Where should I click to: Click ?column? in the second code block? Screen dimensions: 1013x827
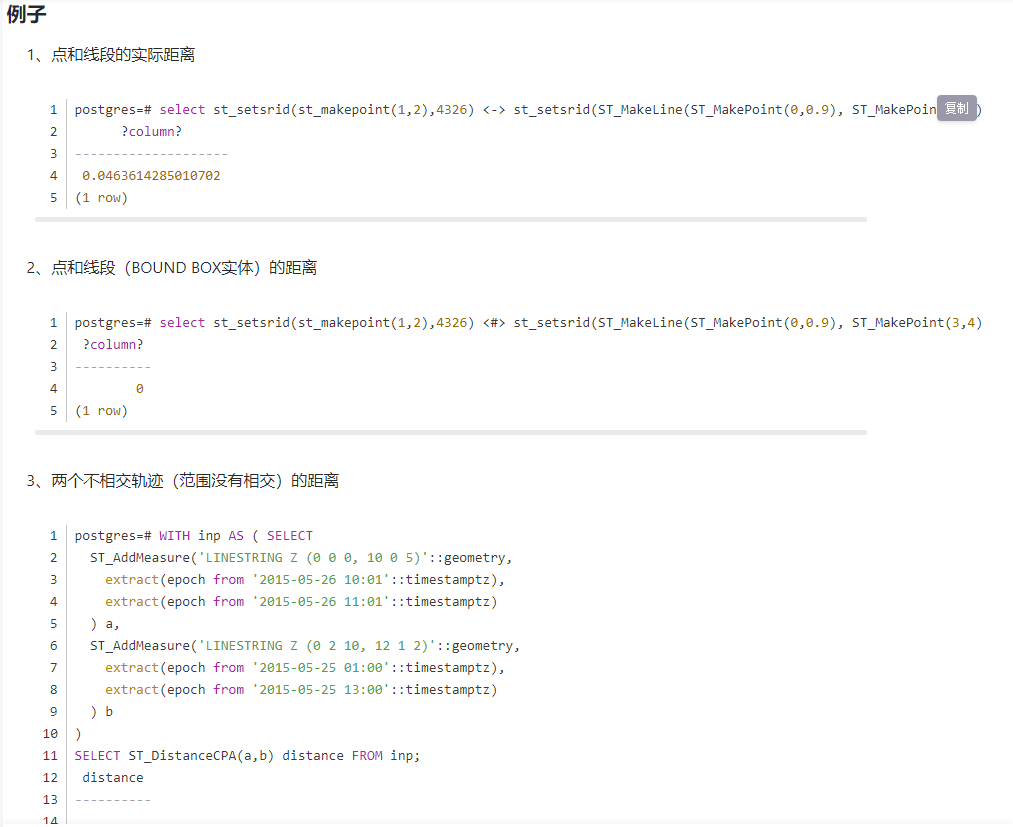point(113,345)
